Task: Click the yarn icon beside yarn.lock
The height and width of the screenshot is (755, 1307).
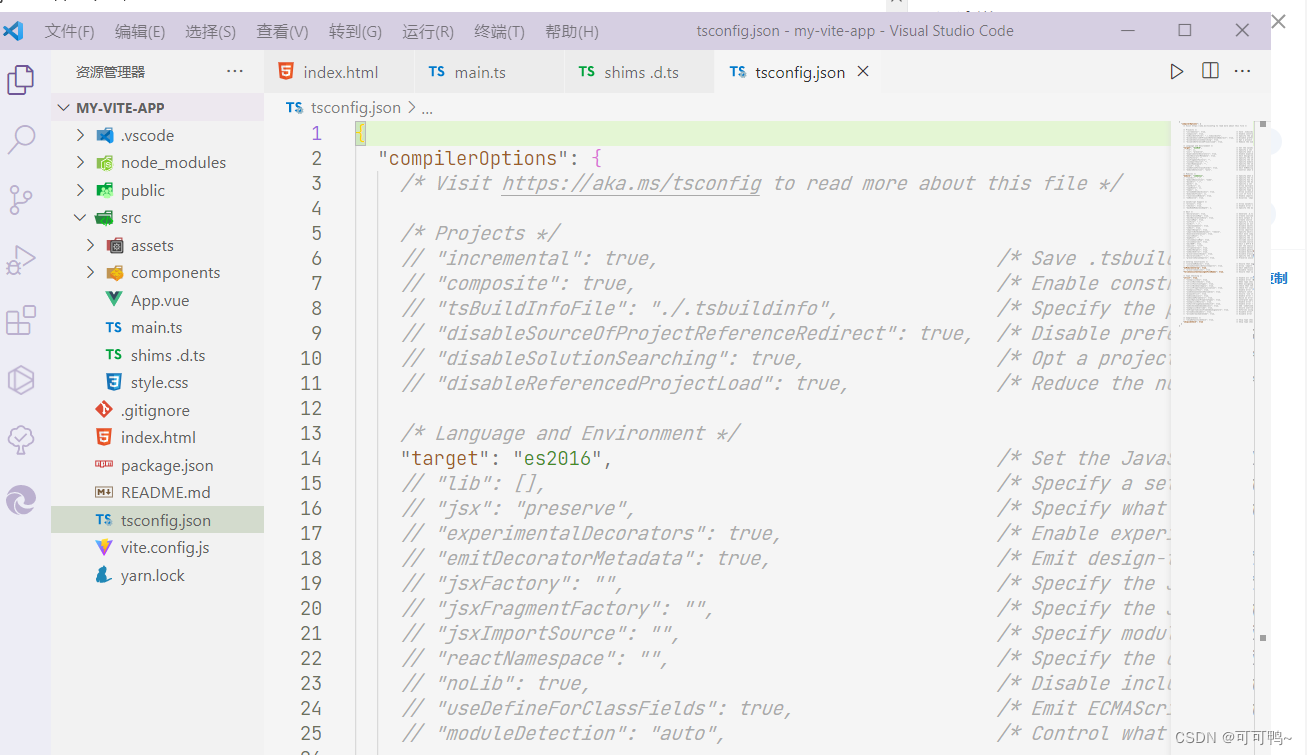Action: pos(104,575)
